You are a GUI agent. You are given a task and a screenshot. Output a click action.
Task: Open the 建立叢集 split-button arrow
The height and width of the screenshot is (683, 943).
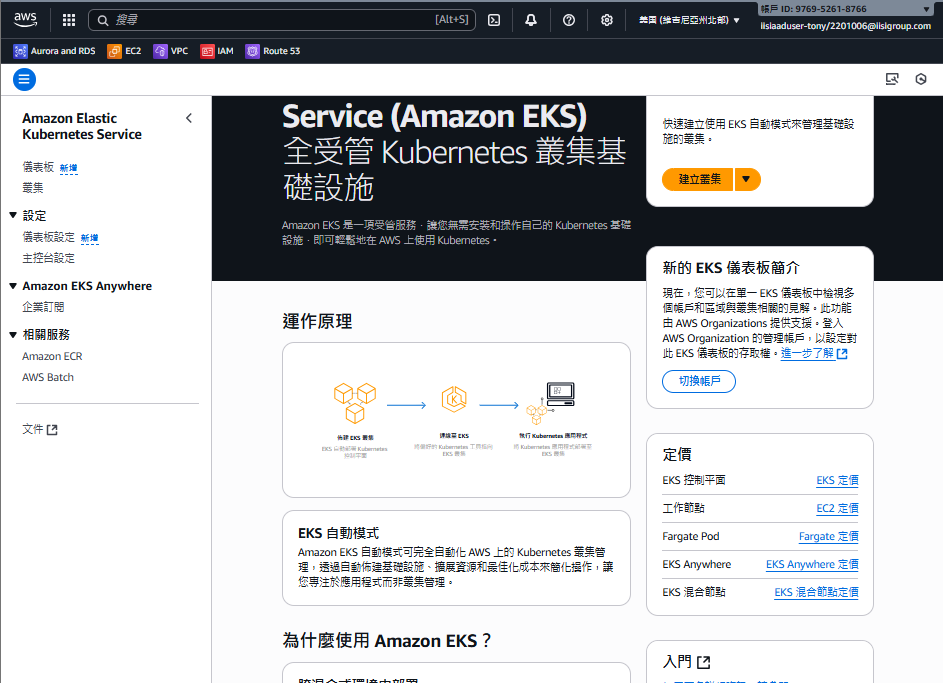click(x=747, y=179)
